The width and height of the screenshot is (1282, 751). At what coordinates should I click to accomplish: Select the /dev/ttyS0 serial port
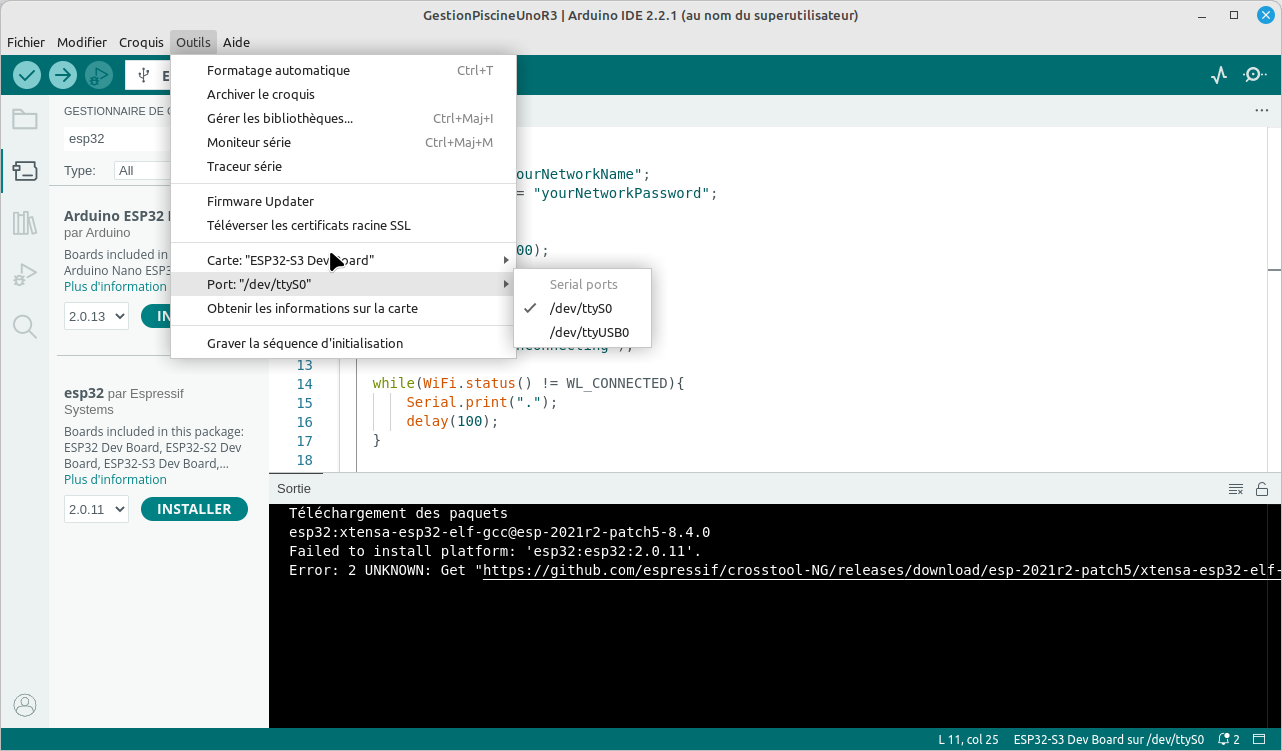click(x=582, y=309)
